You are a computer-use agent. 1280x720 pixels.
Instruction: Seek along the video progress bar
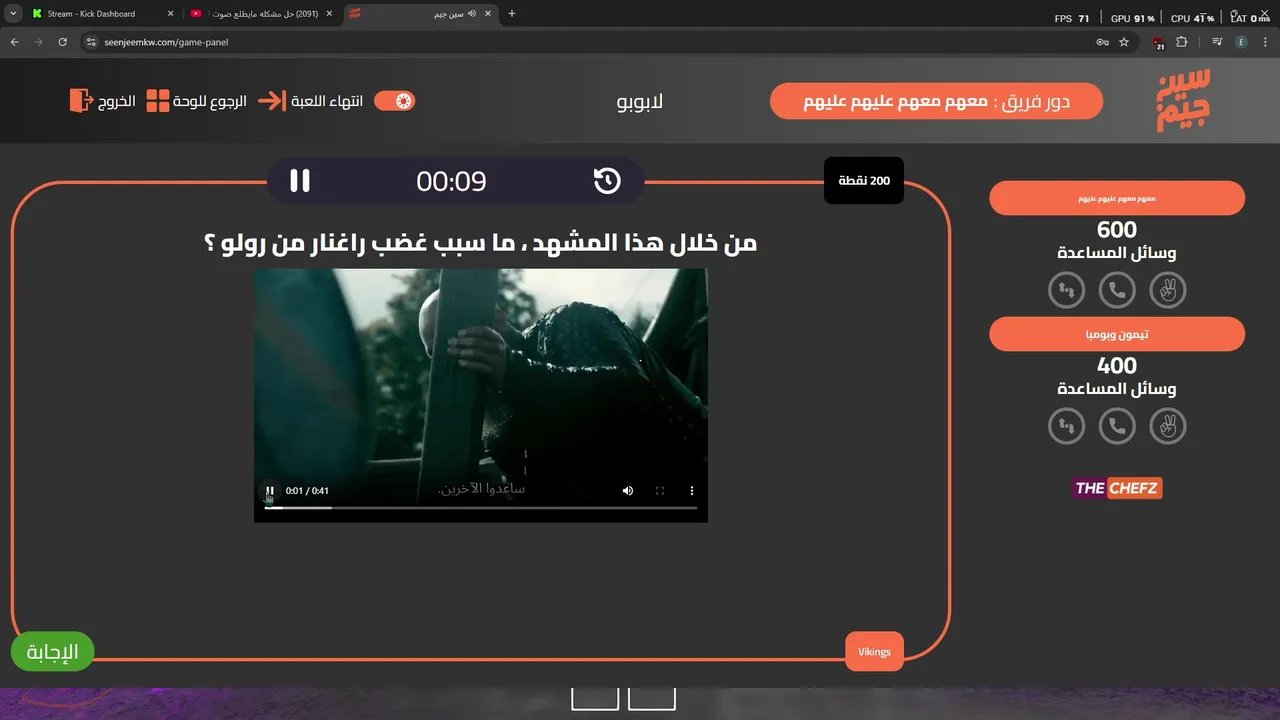[x=481, y=508]
